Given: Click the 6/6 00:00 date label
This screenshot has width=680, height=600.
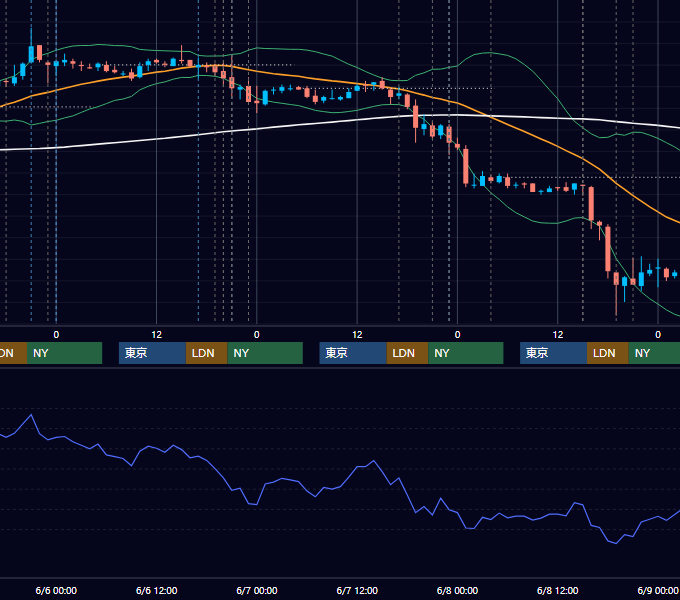Looking at the screenshot, I should 56,590.
